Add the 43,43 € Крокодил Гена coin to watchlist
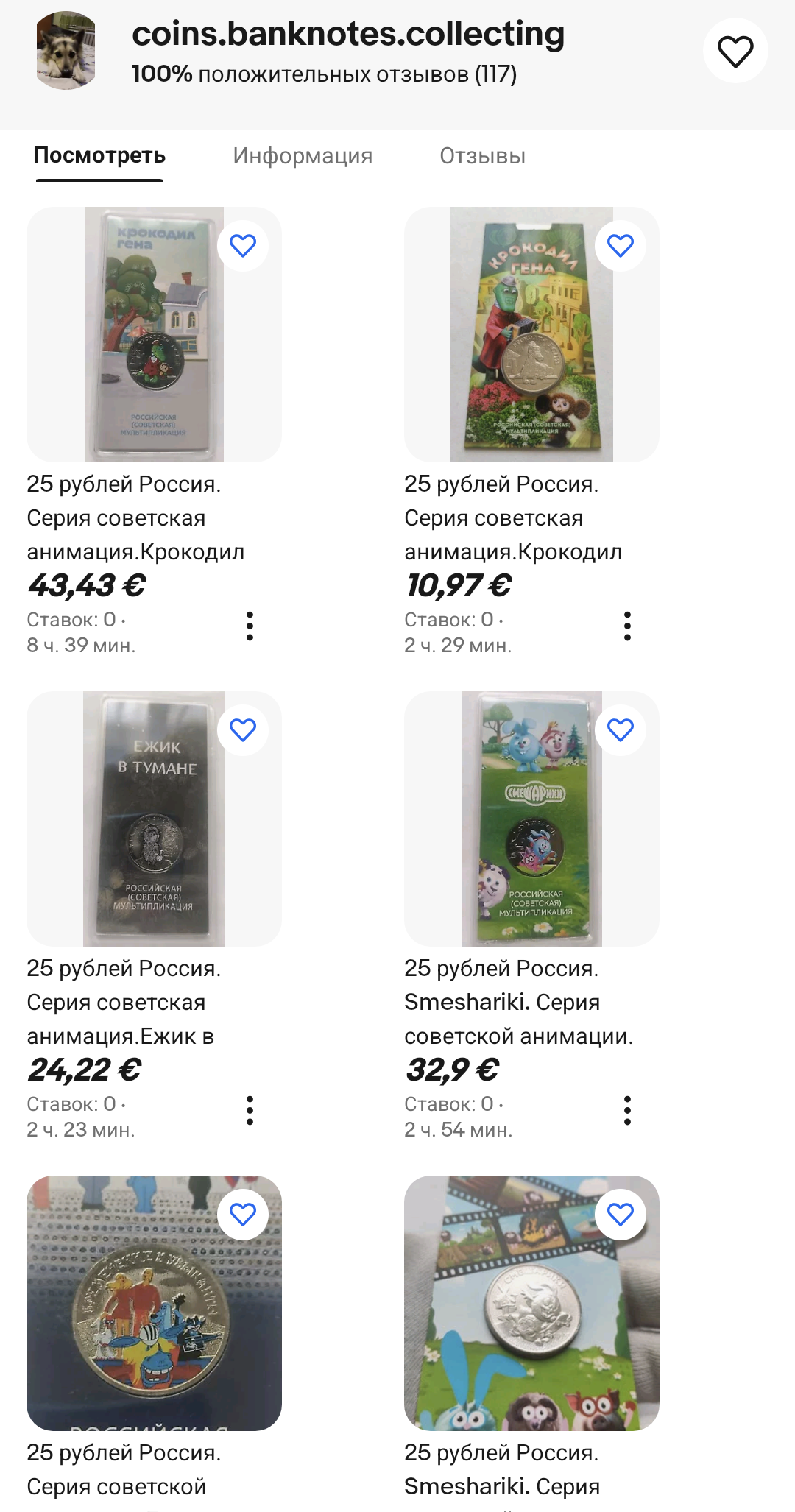 (243, 246)
